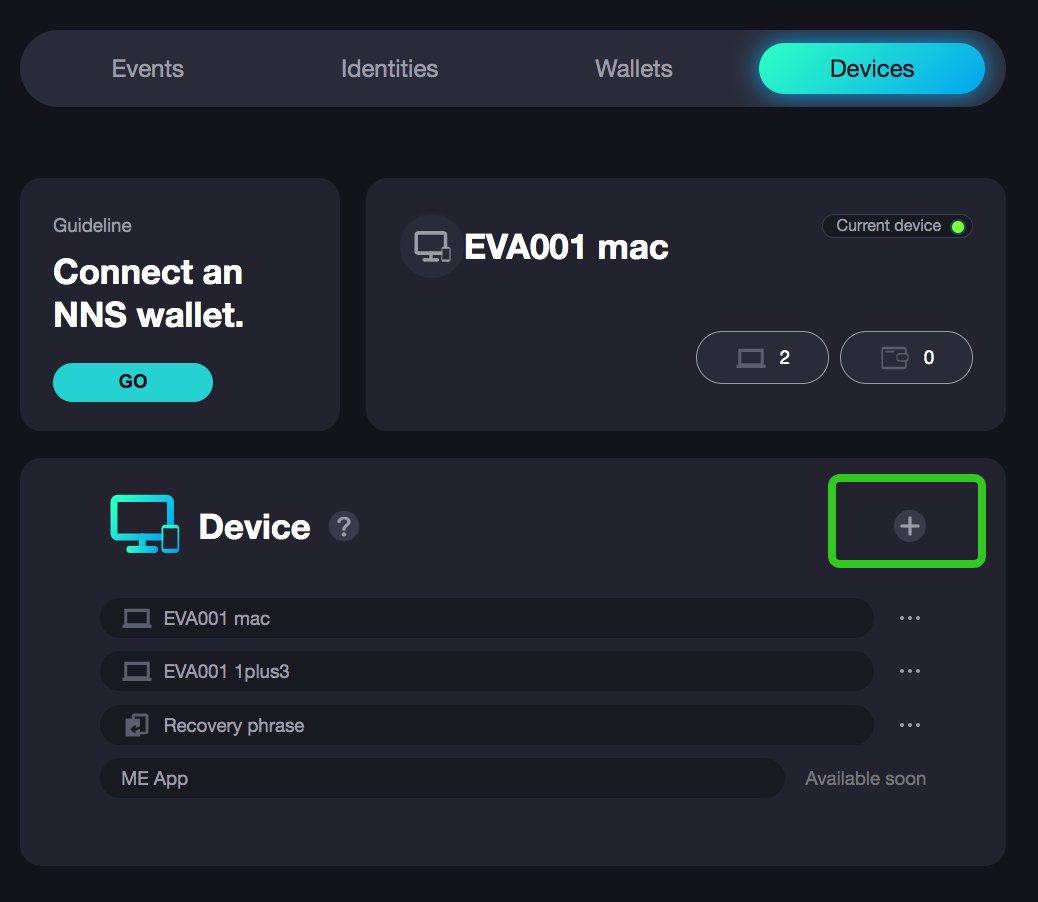This screenshot has width=1038, height=902.
Task: Open the Device help question mark icon
Action: [x=344, y=527]
